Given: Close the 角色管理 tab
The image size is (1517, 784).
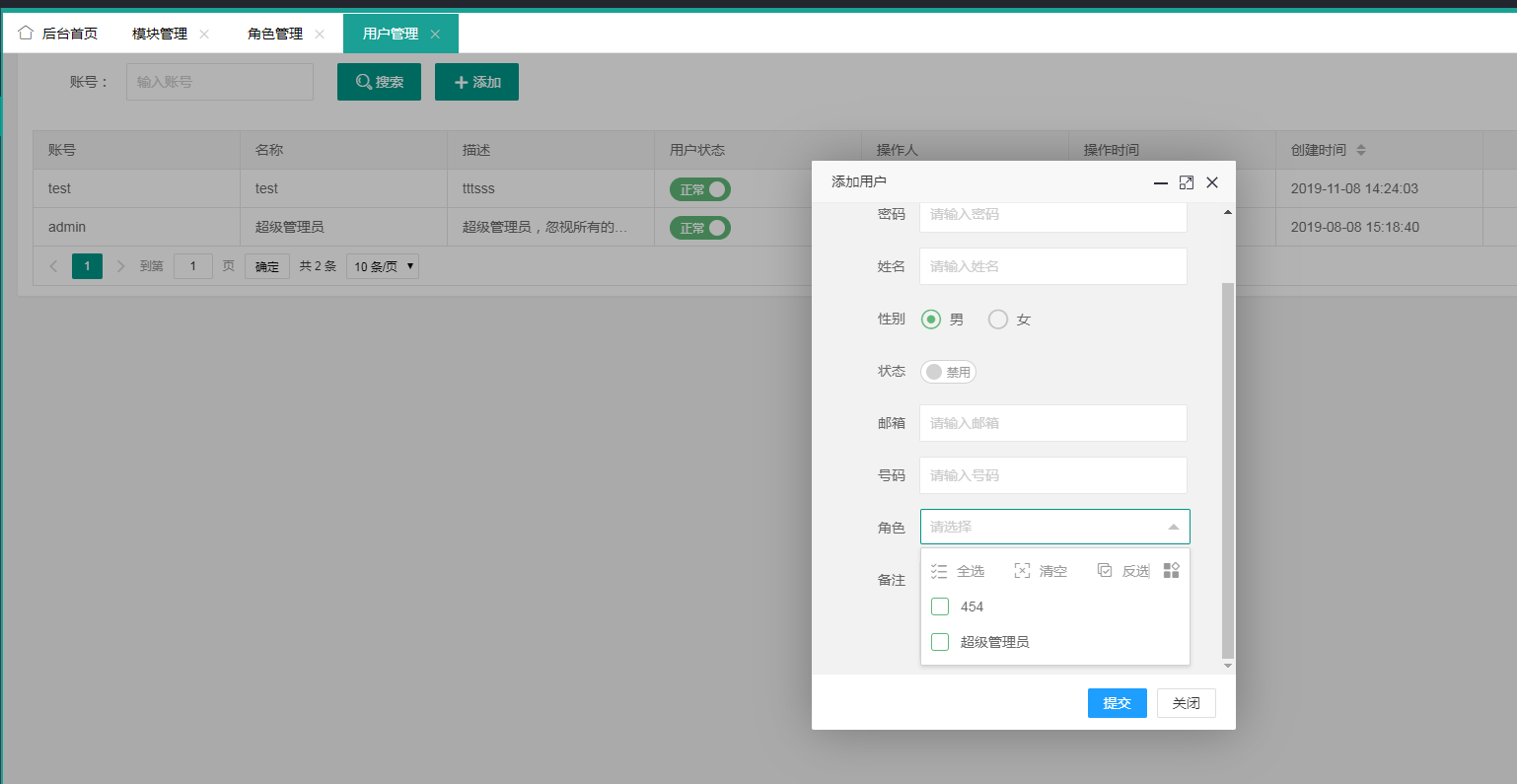Looking at the screenshot, I should (x=320, y=34).
